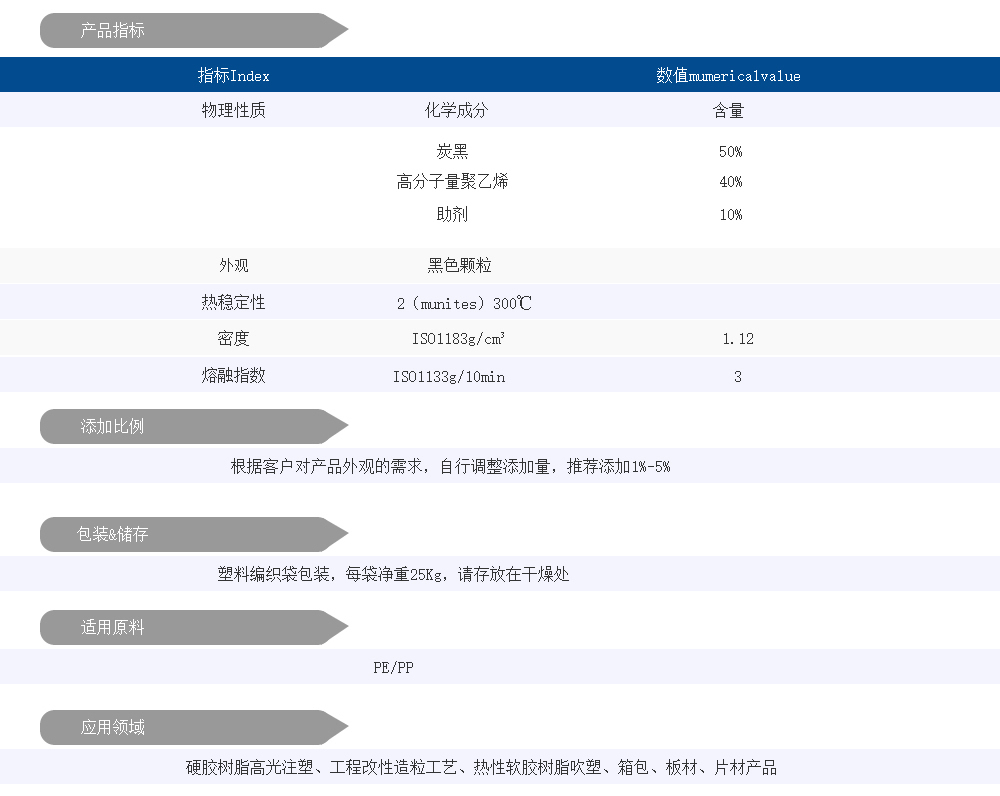Click the 数值mumericalvalue column header
The height and width of the screenshot is (796, 1000).
728,76
